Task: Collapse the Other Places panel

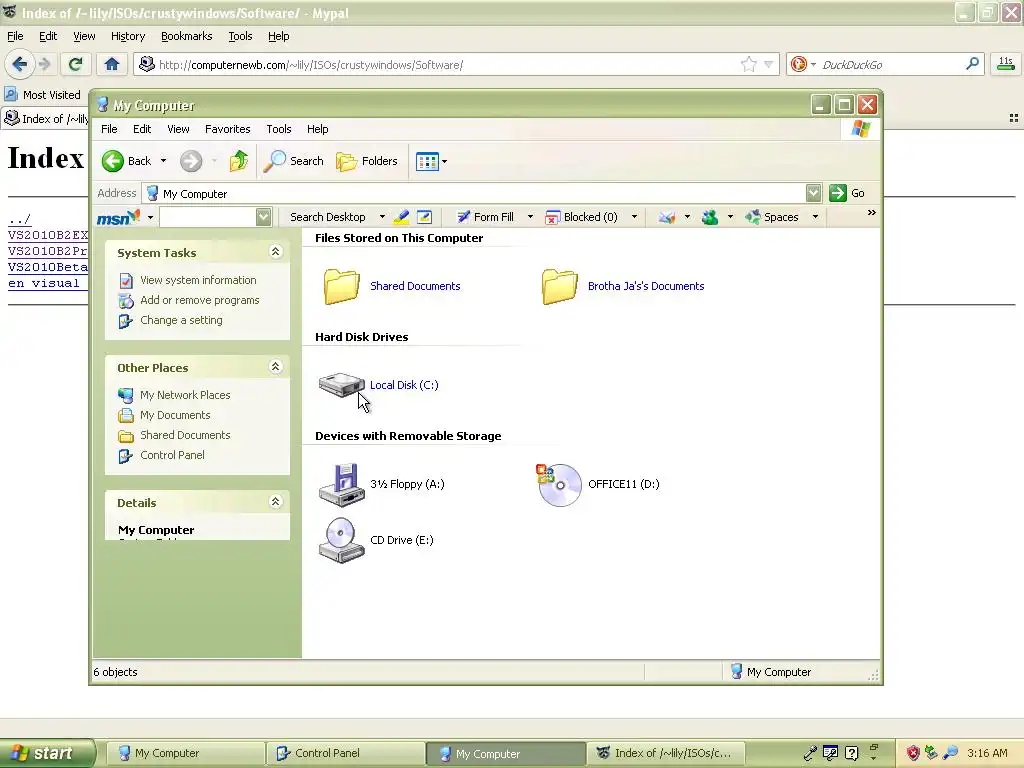Action: point(276,367)
